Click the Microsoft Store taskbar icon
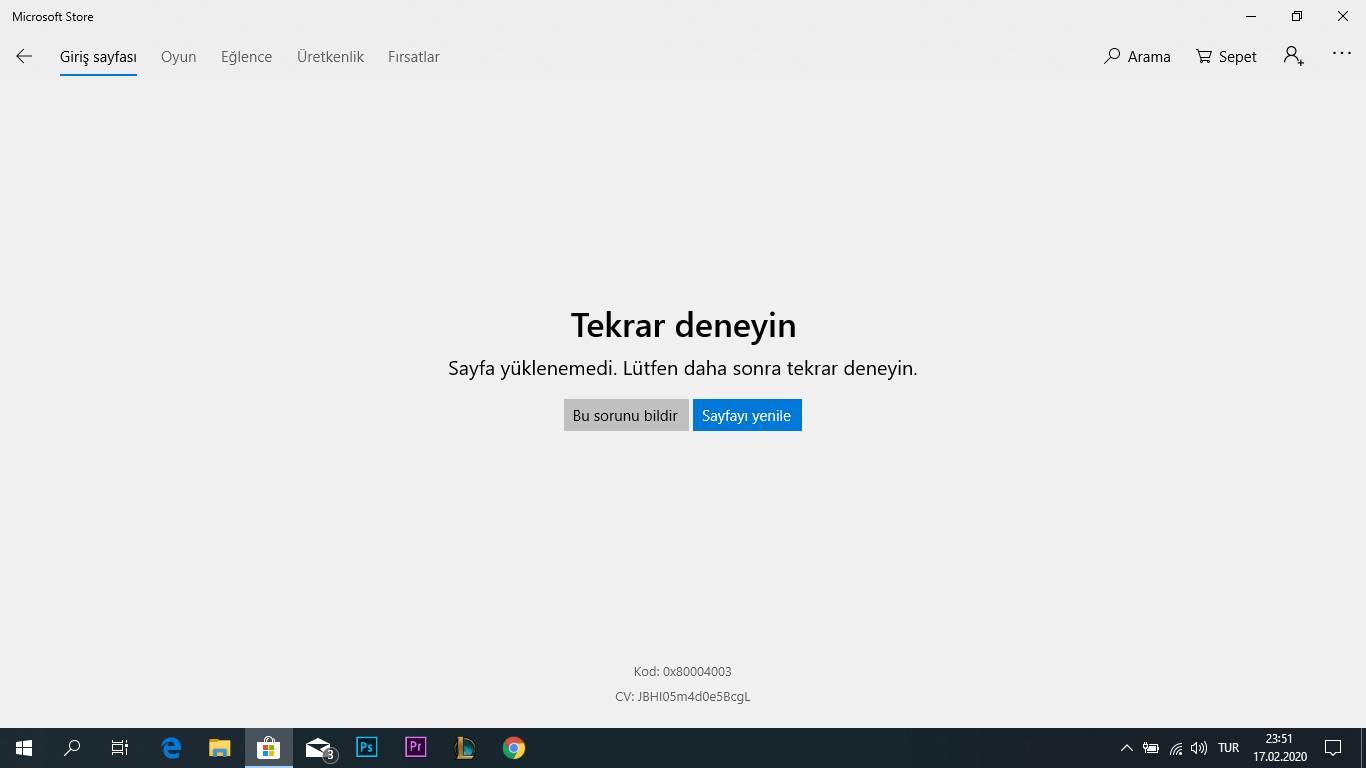The width and height of the screenshot is (1366, 768). coord(268,748)
